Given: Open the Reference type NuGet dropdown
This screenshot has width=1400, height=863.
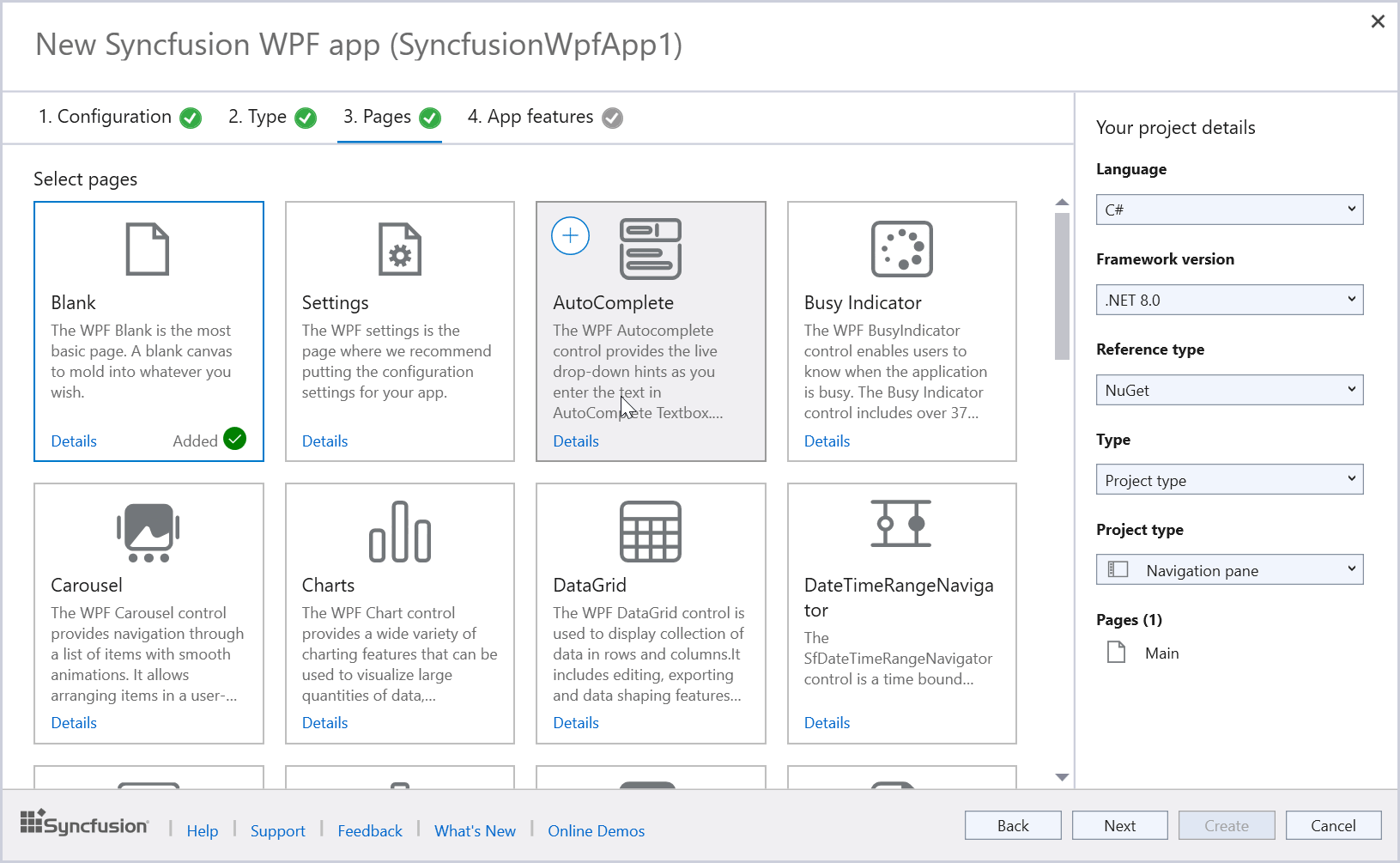Looking at the screenshot, I should tap(1228, 390).
